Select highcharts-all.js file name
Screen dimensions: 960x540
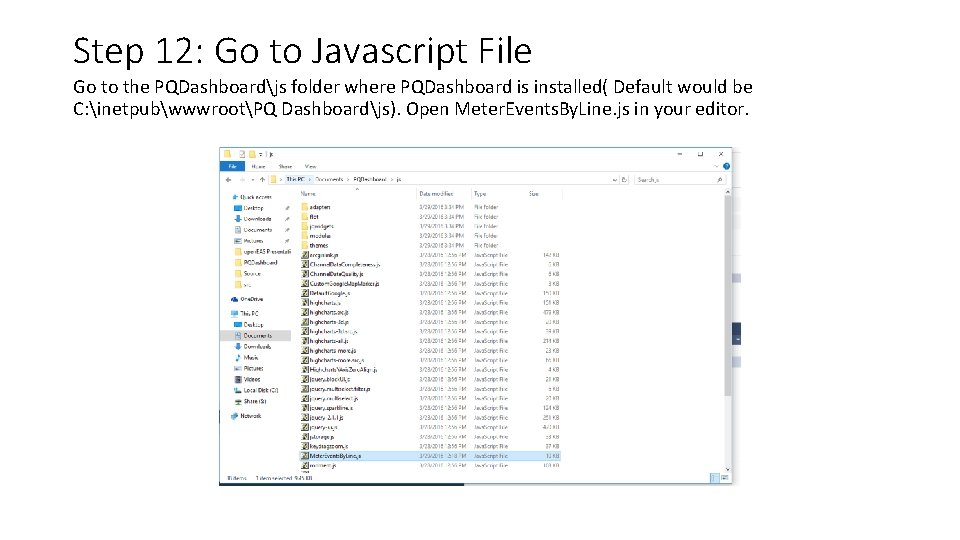[329, 341]
